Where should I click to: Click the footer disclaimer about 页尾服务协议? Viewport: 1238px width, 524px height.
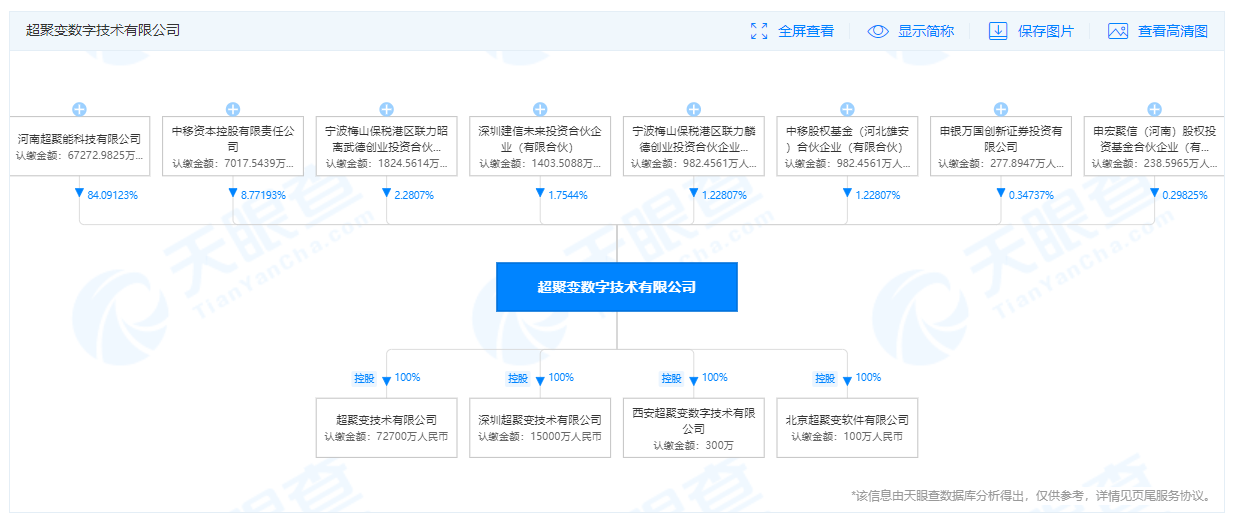click(x=1032, y=495)
